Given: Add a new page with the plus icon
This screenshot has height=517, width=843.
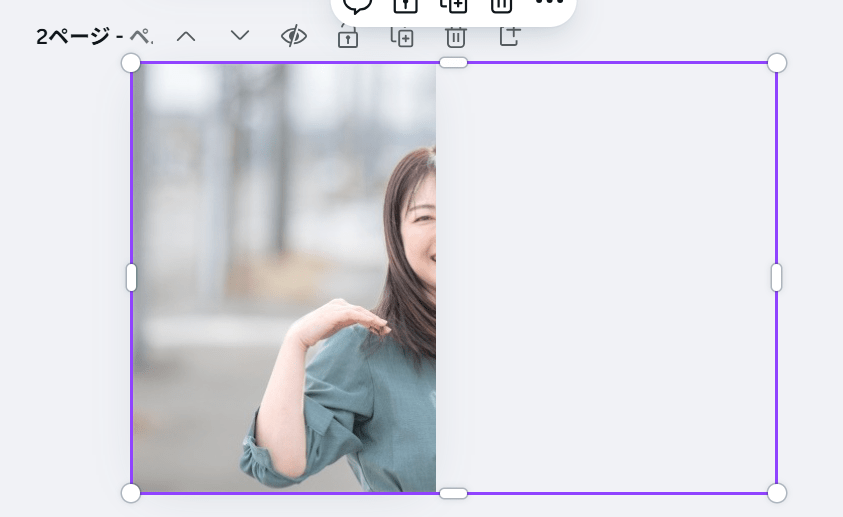Looking at the screenshot, I should pyautogui.click(x=509, y=37).
